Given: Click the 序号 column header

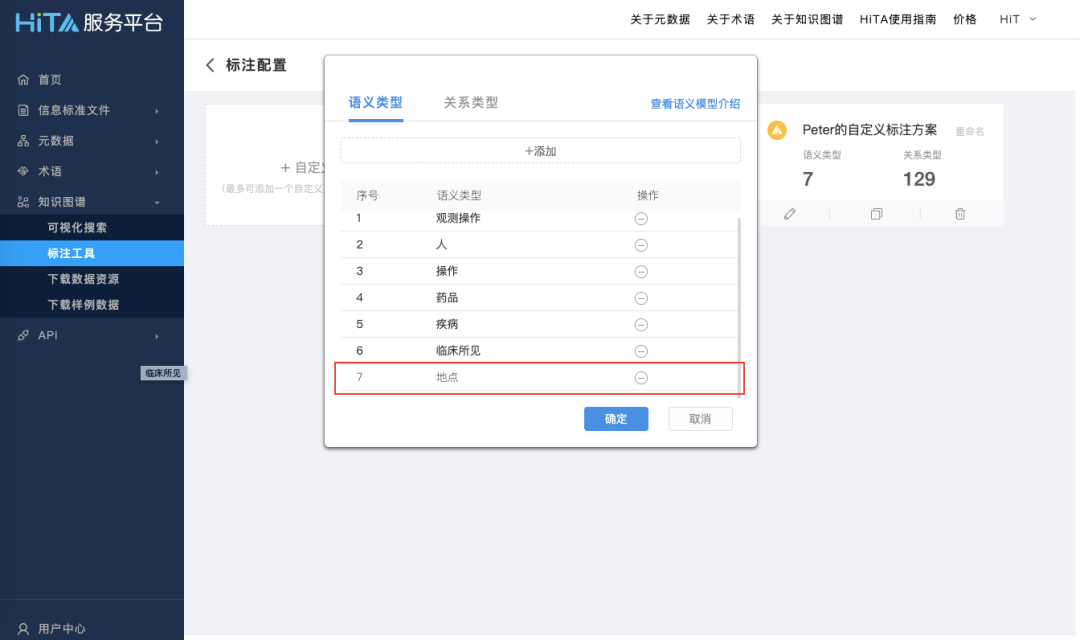Looking at the screenshot, I should click(x=367, y=196).
